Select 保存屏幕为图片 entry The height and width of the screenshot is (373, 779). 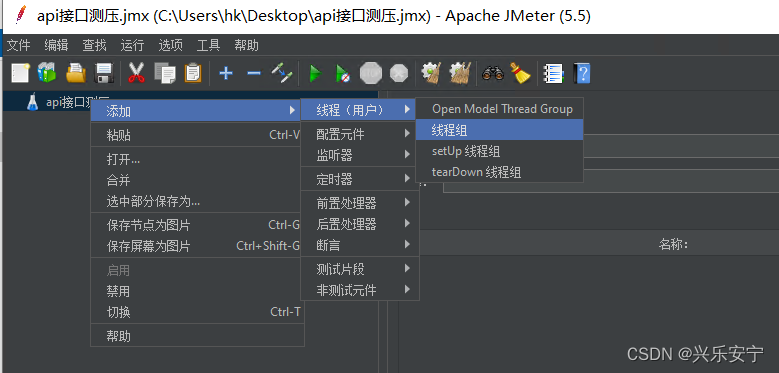pos(197,246)
